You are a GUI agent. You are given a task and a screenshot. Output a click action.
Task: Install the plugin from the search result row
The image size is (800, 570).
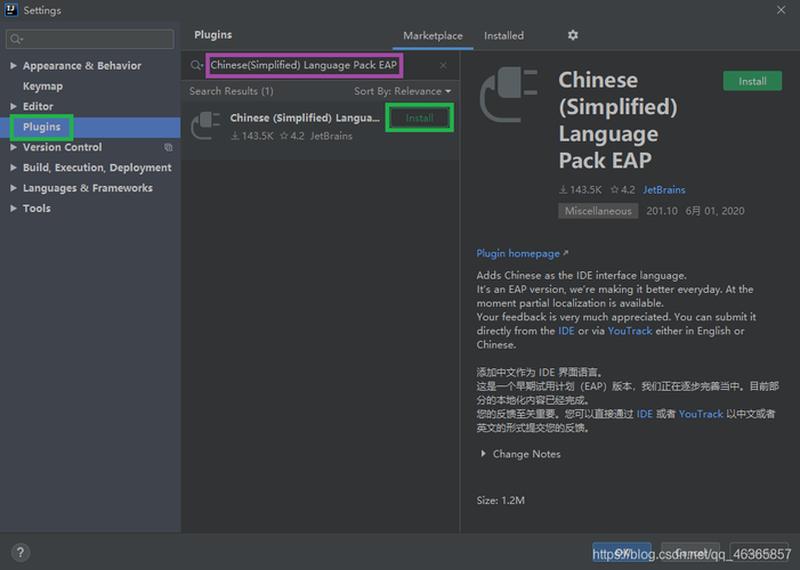419,118
